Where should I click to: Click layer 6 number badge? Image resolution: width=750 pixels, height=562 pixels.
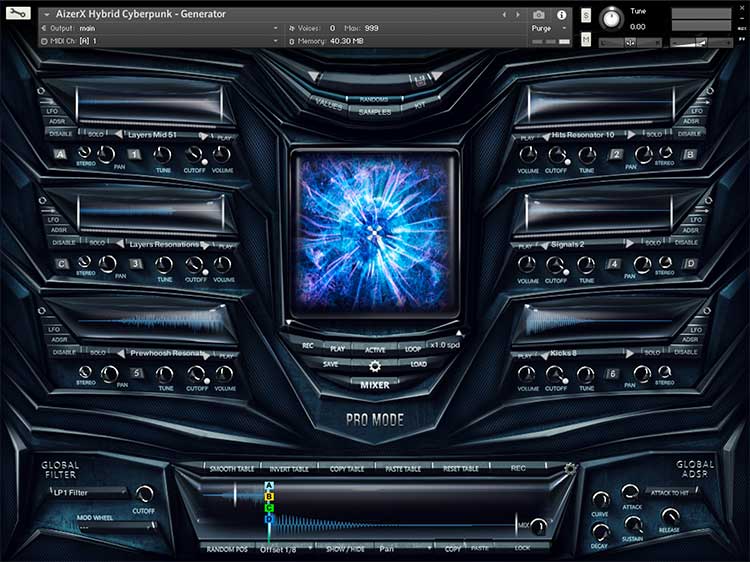tap(612, 374)
